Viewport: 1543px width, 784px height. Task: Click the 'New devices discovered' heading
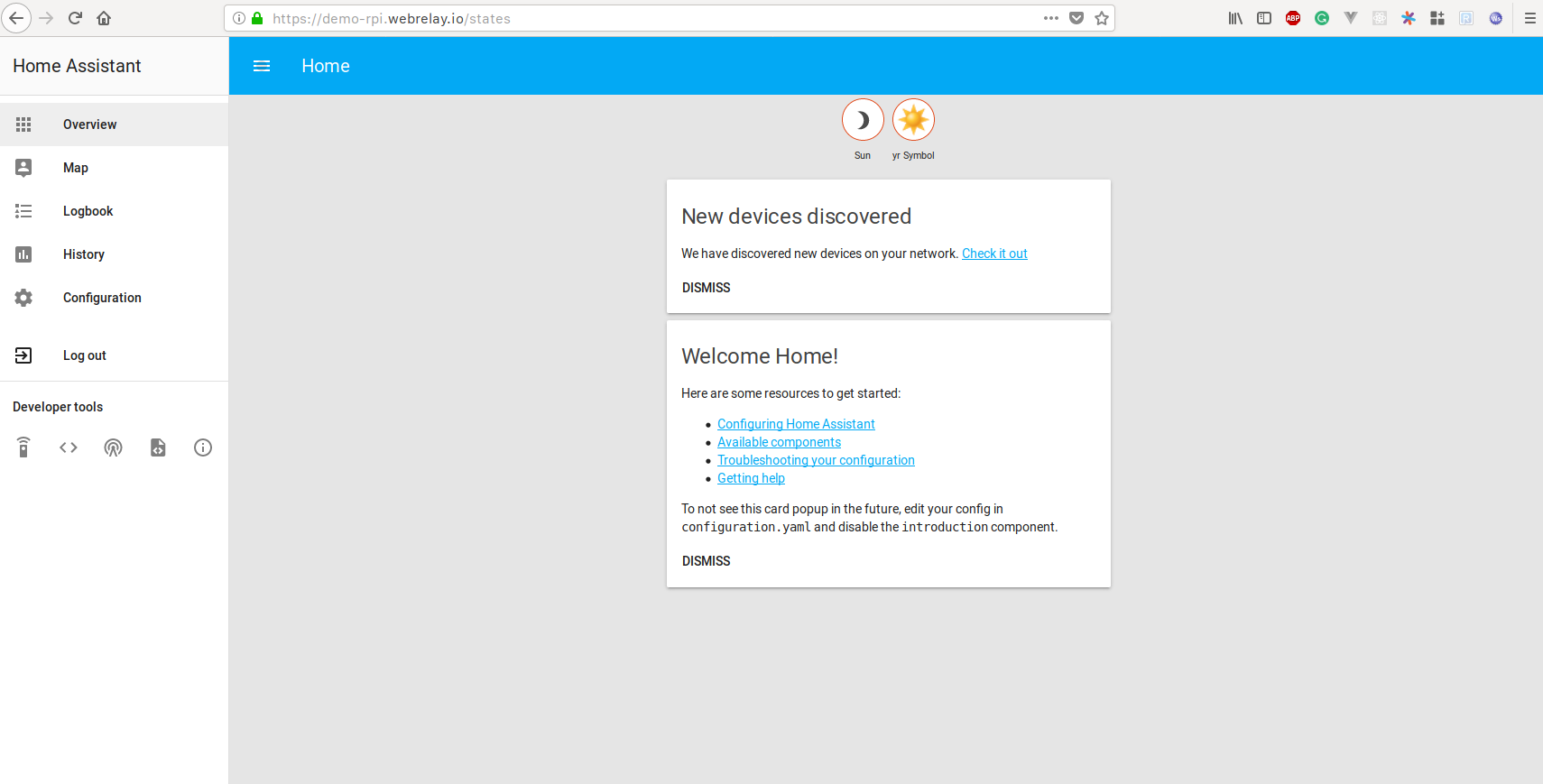(x=797, y=217)
